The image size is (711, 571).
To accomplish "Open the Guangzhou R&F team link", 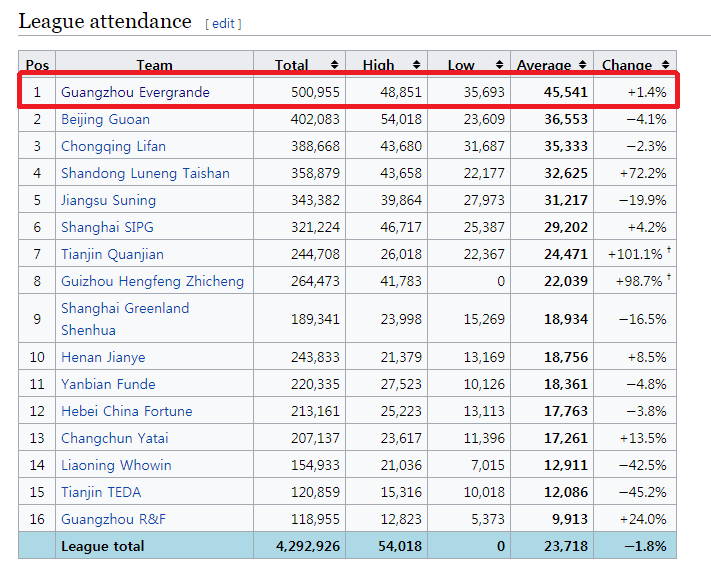I will coord(111,519).
